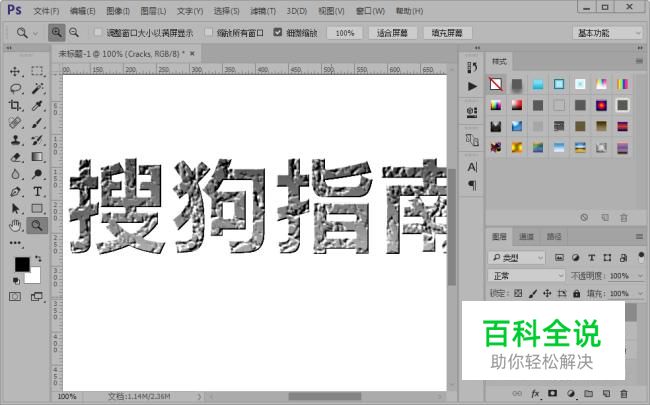Click Zoom Out mode in options bar
This screenshot has height=405, width=650.
(x=74, y=32)
